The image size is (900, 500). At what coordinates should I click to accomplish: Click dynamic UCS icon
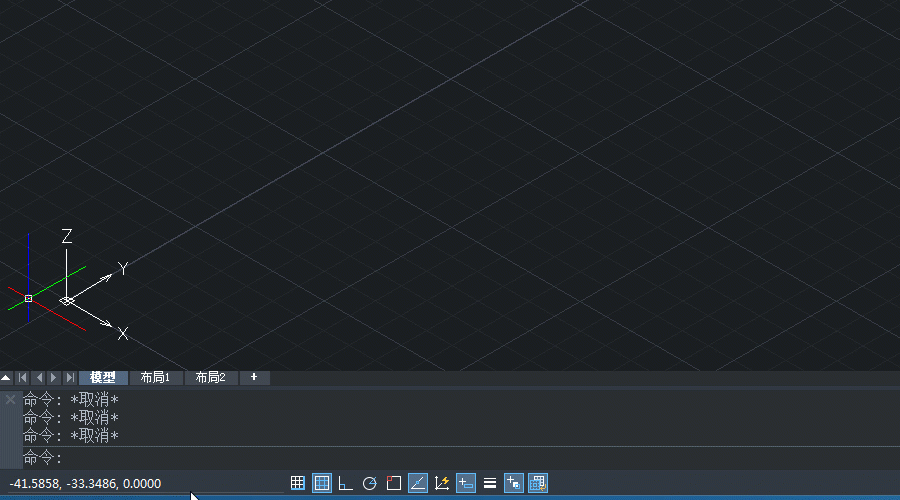coord(442,483)
